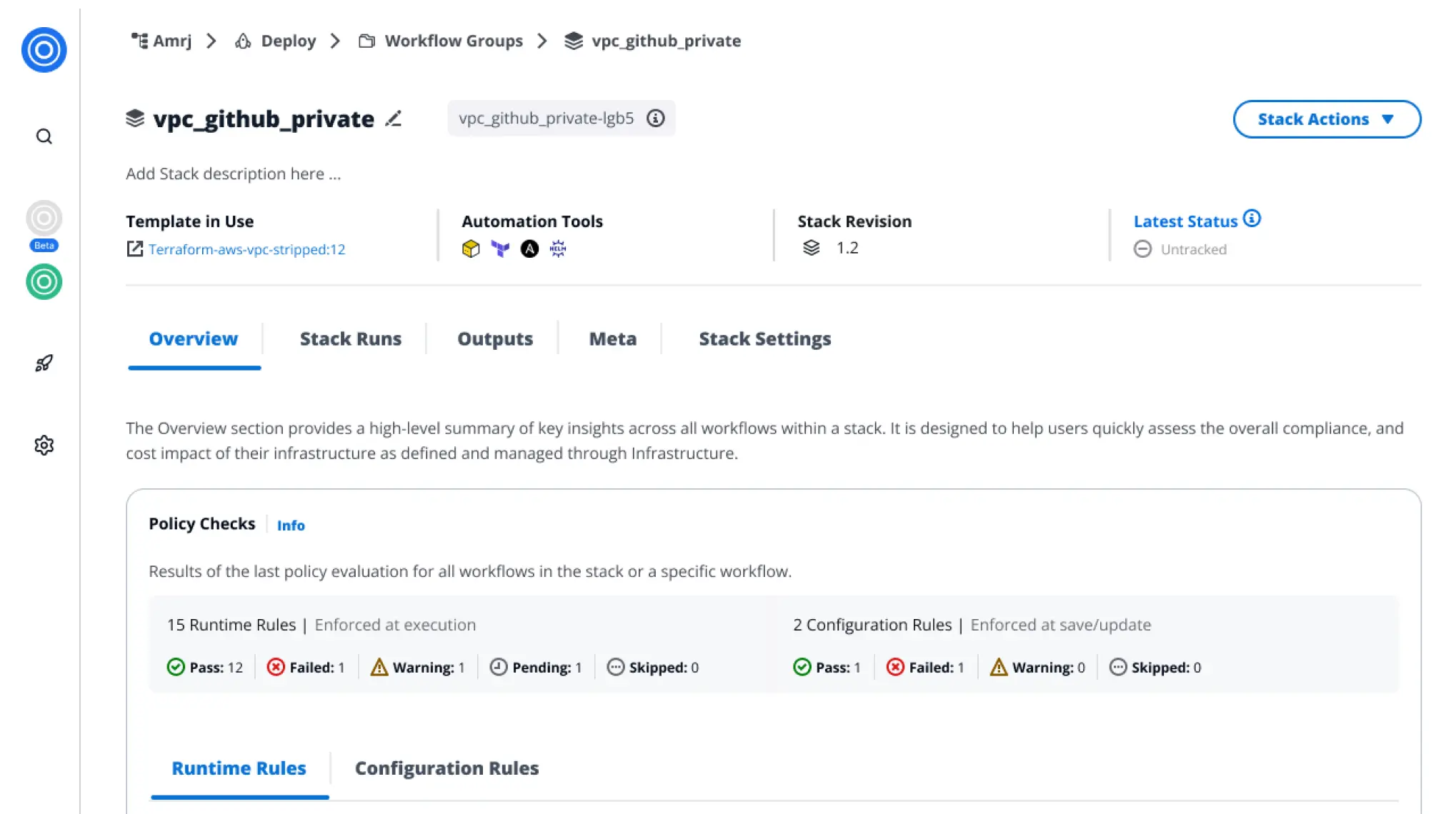Open the Stack Settings tab
This screenshot has height=814, width=1456.
click(764, 338)
